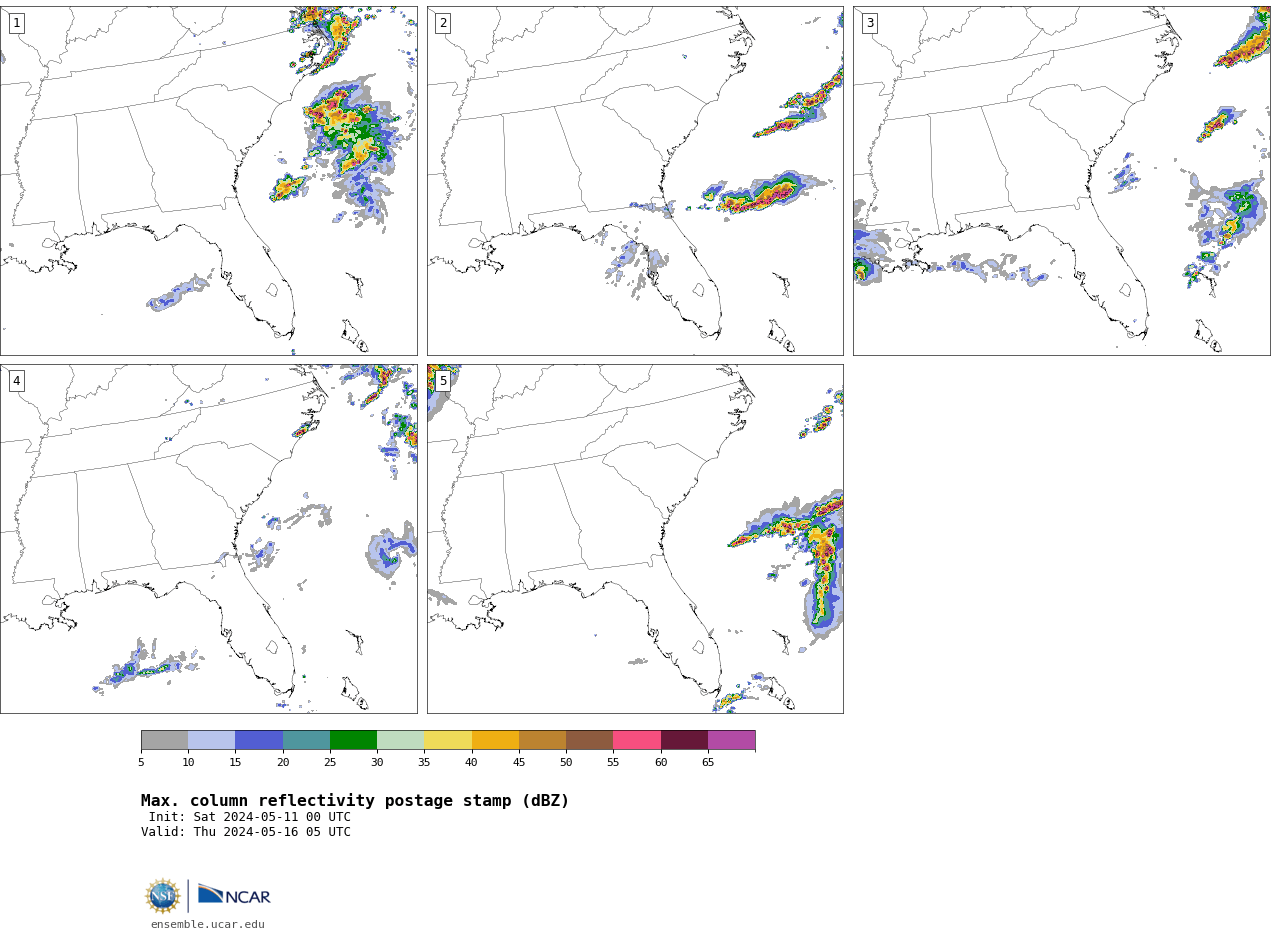This screenshot has width=1280, height=936.
Task: Click the dark green 25-30 dBZ swatch
Action: (x=353, y=740)
